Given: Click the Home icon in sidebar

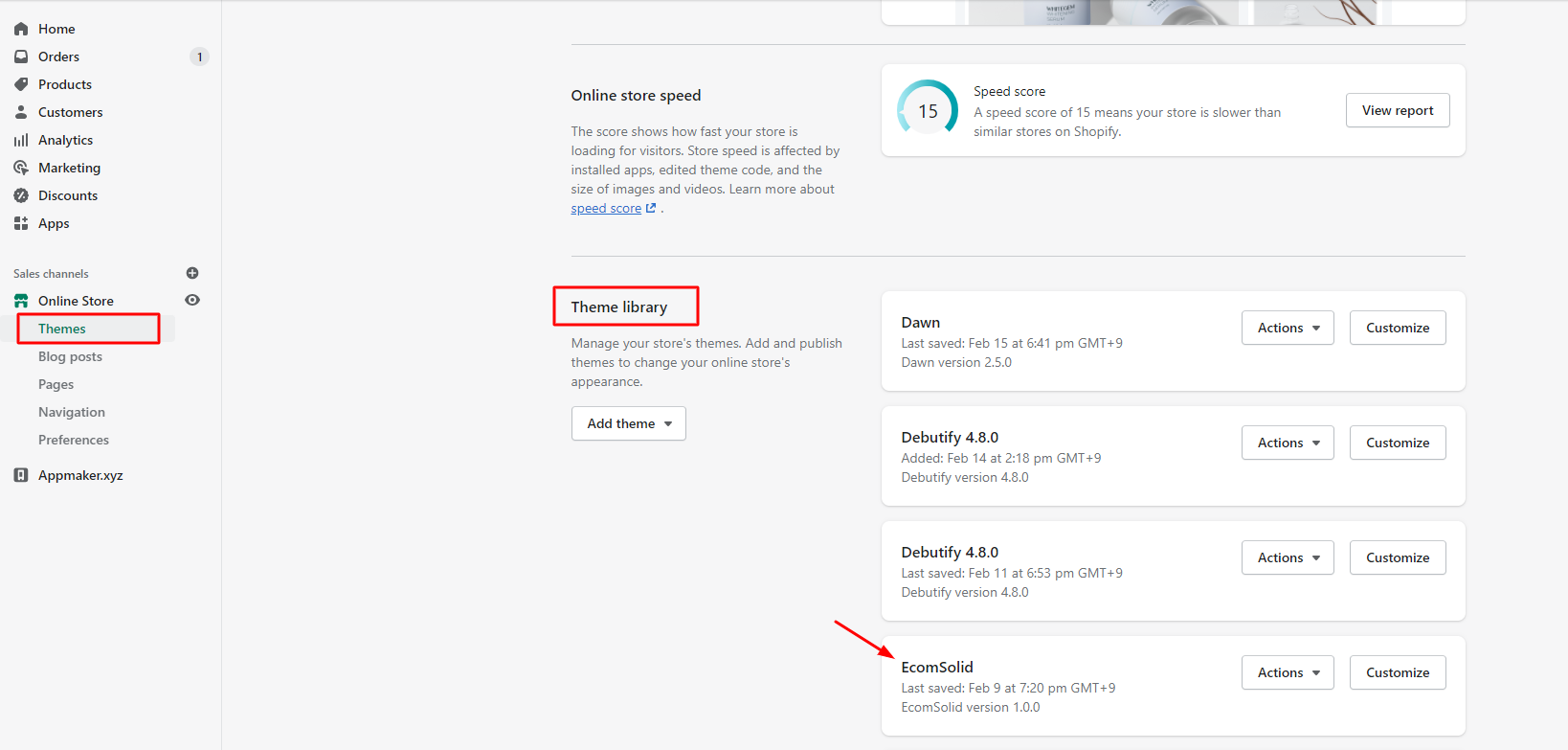Looking at the screenshot, I should [21, 29].
